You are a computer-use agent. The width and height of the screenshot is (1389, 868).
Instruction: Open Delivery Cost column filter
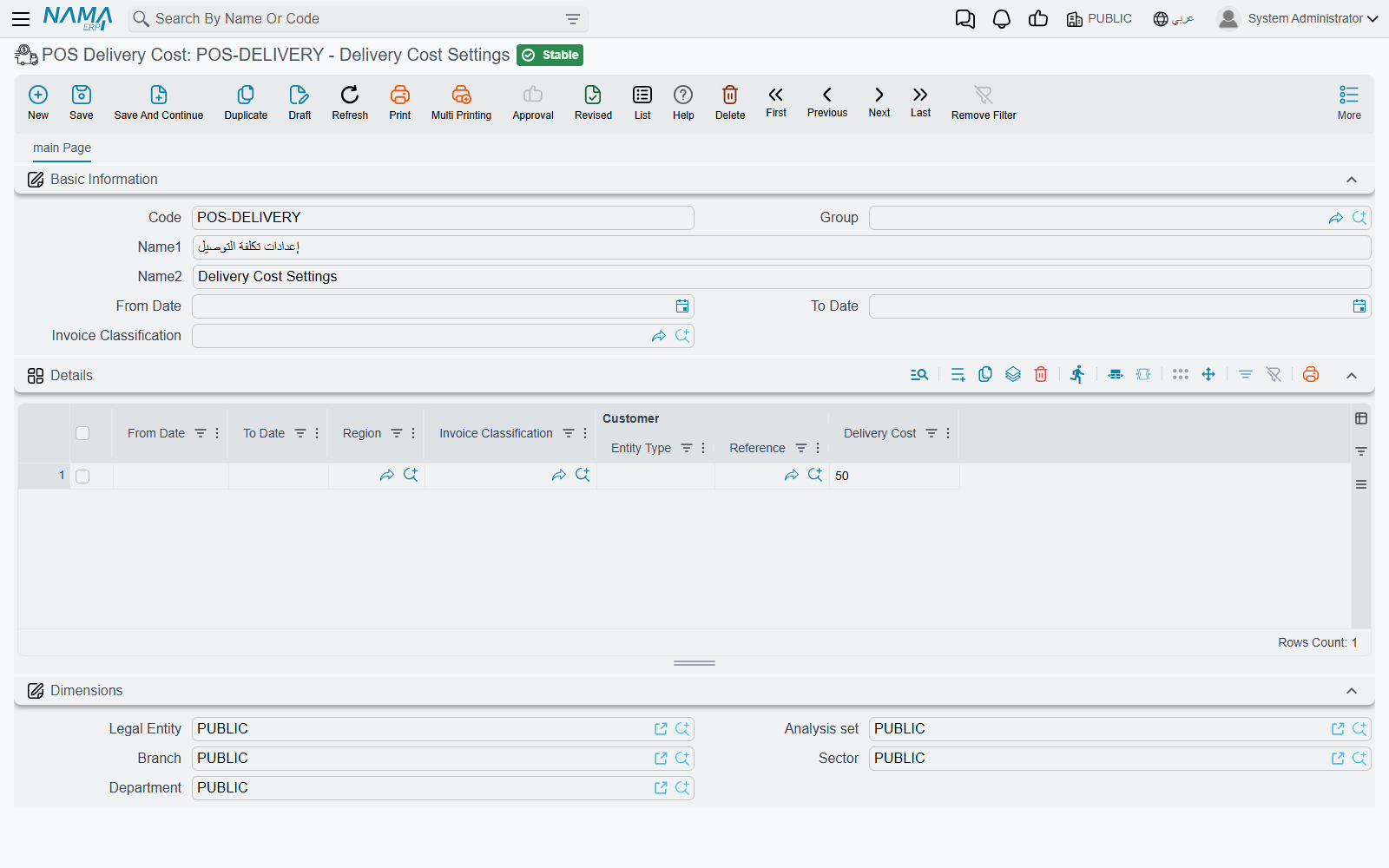point(931,433)
